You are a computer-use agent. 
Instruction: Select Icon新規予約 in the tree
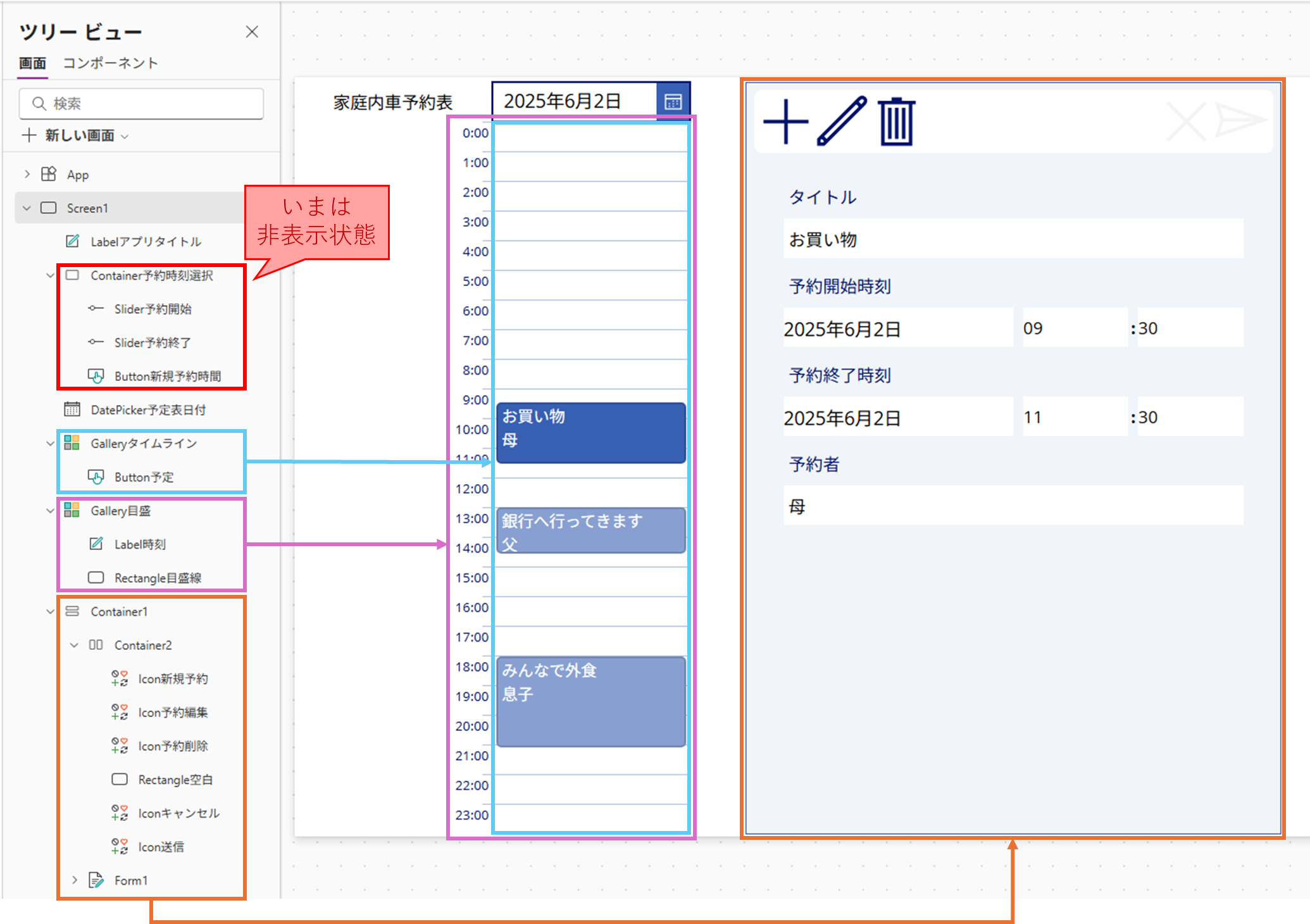(x=172, y=679)
